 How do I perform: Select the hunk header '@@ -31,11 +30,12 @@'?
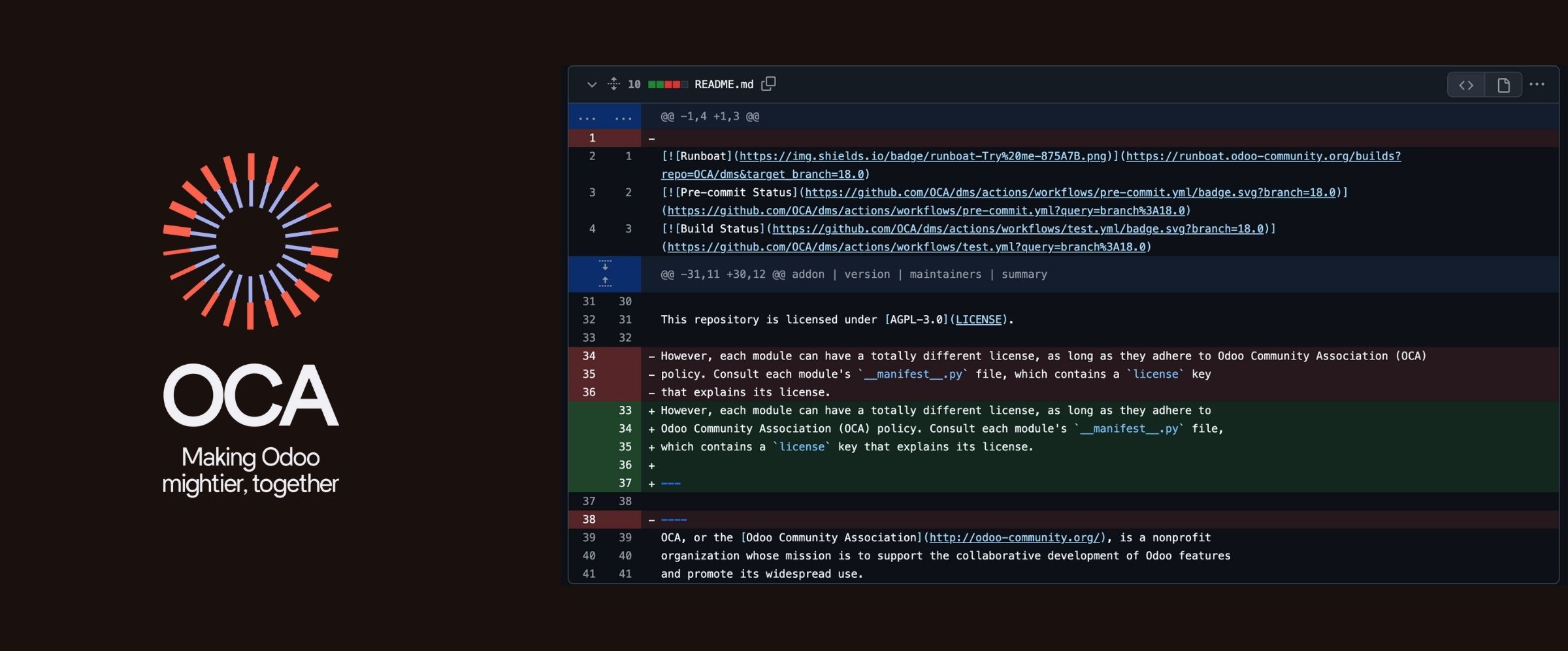(x=723, y=275)
